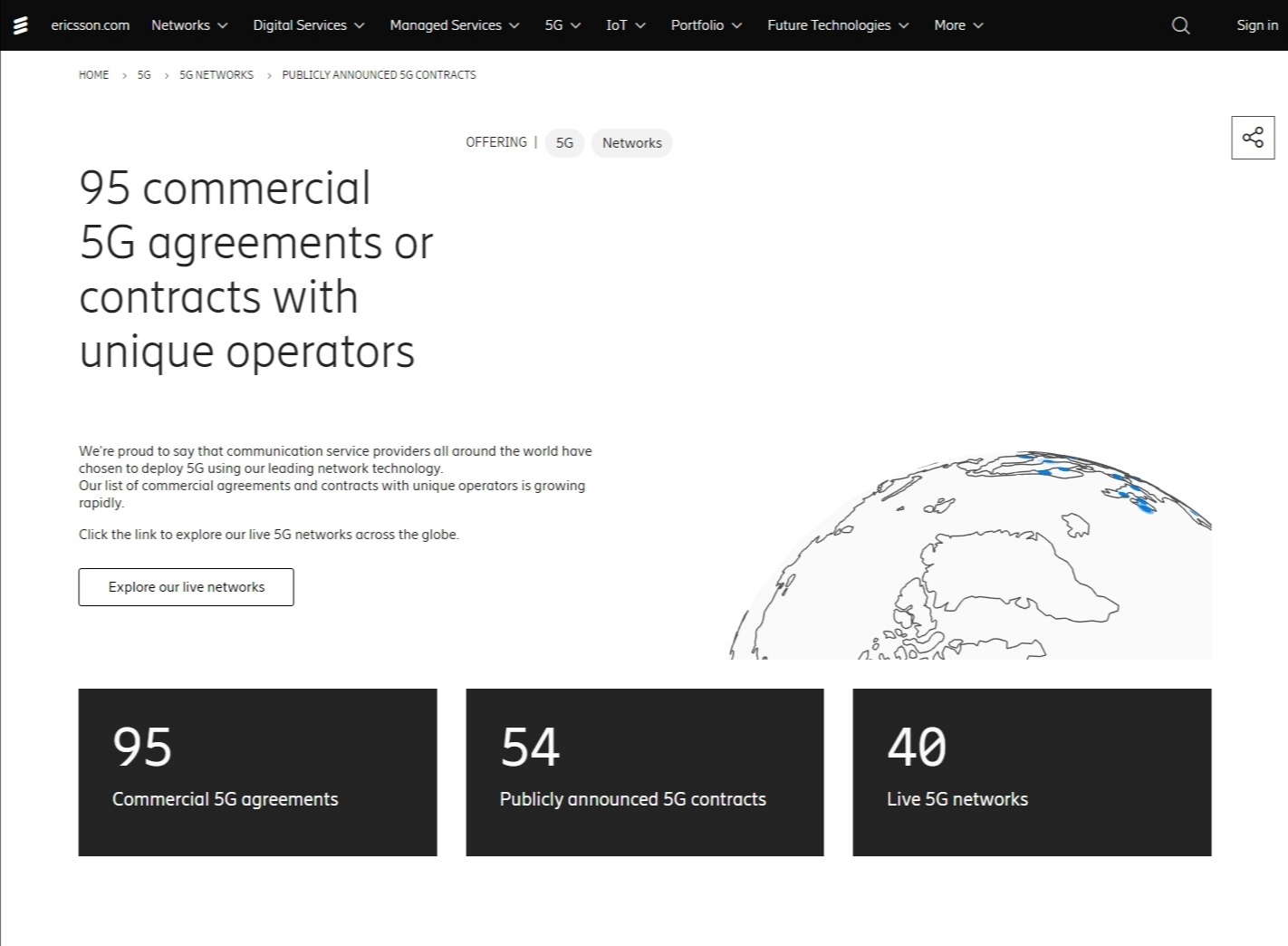The height and width of the screenshot is (946, 1288).
Task: Expand the Future Technologies menu
Action: coord(837,25)
